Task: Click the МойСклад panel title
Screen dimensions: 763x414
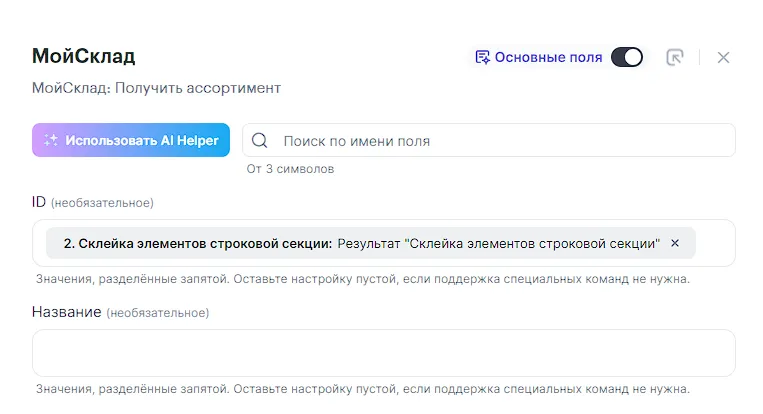Action: pos(83,56)
